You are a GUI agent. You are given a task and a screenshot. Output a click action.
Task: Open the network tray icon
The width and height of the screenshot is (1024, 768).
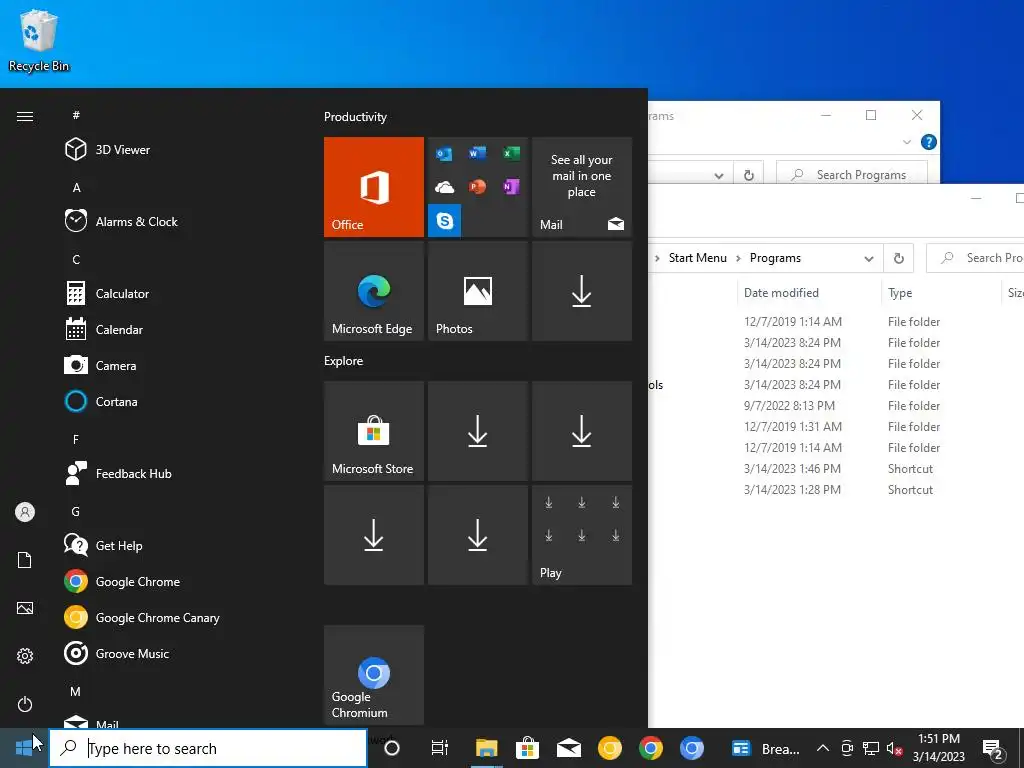click(x=871, y=748)
